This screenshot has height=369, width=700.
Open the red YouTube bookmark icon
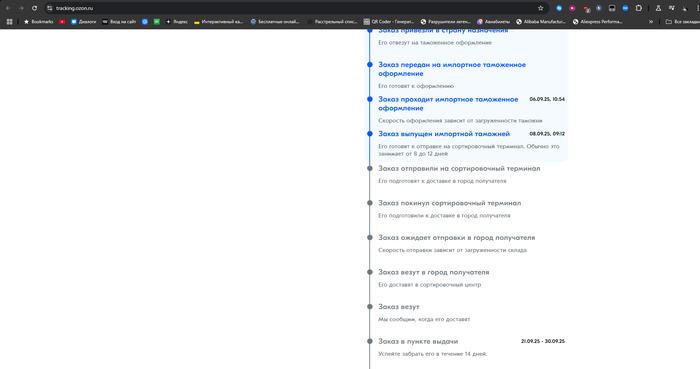[x=62, y=21]
